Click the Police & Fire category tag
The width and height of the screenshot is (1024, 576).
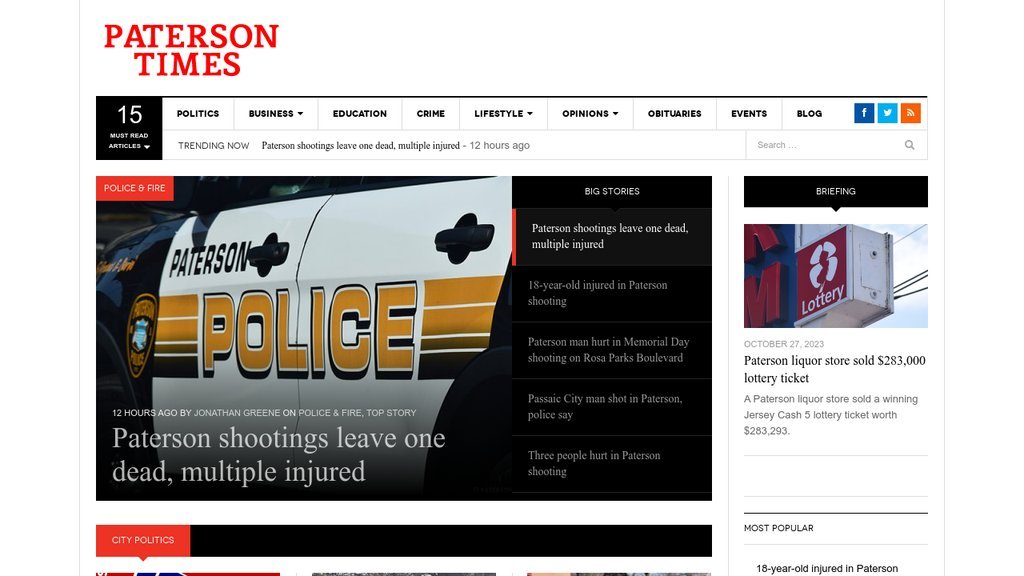tap(135, 188)
